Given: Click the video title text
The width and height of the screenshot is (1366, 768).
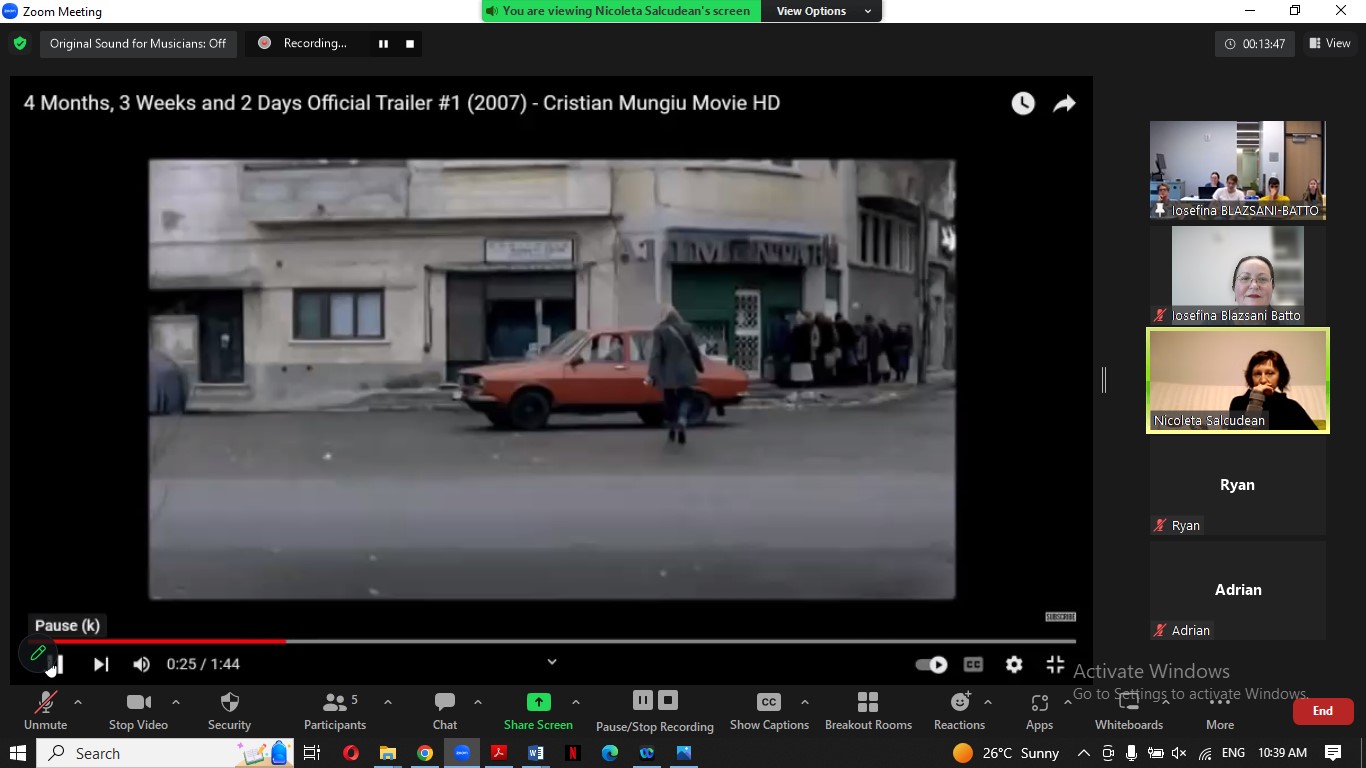Looking at the screenshot, I should 402,103.
